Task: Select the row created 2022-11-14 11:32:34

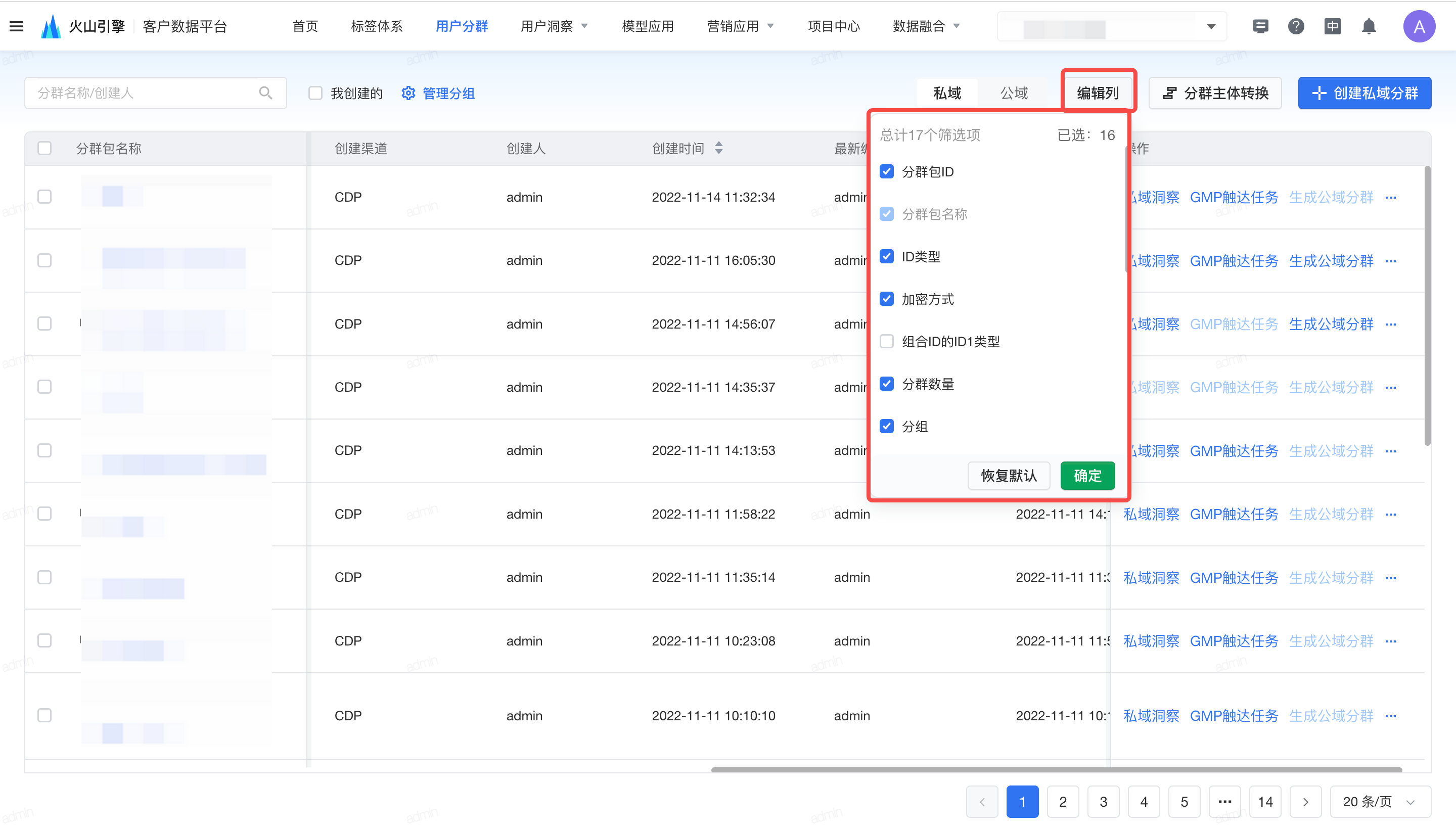Action: [x=44, y=197]
